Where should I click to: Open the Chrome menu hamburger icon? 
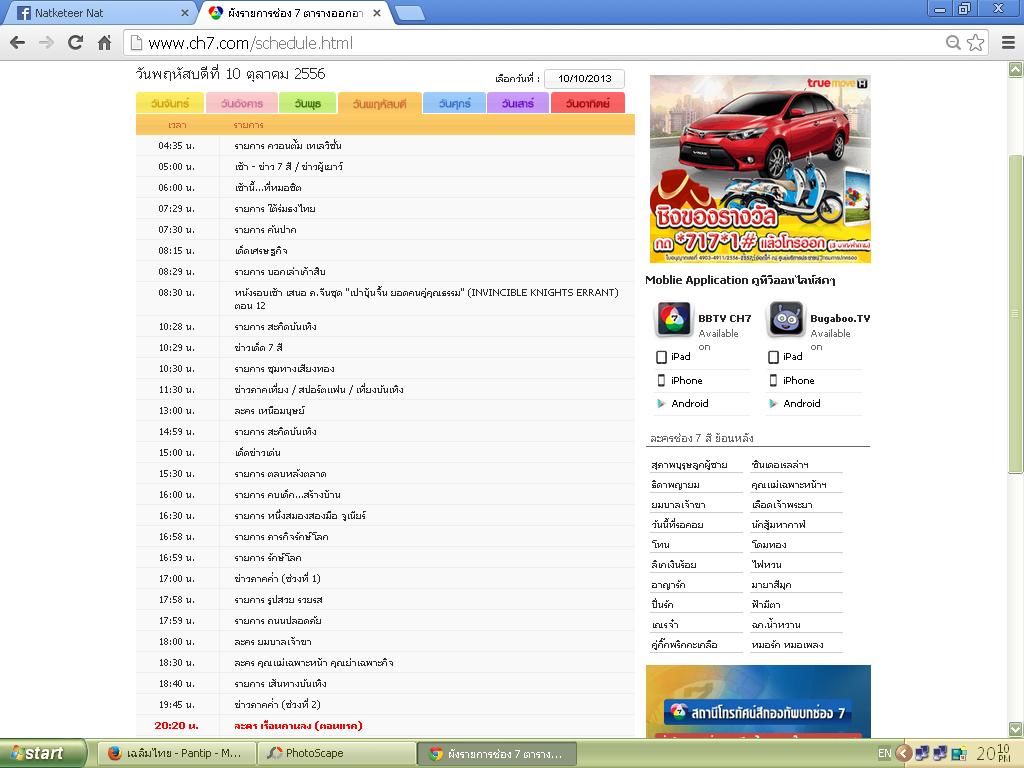click(1008, 43)
